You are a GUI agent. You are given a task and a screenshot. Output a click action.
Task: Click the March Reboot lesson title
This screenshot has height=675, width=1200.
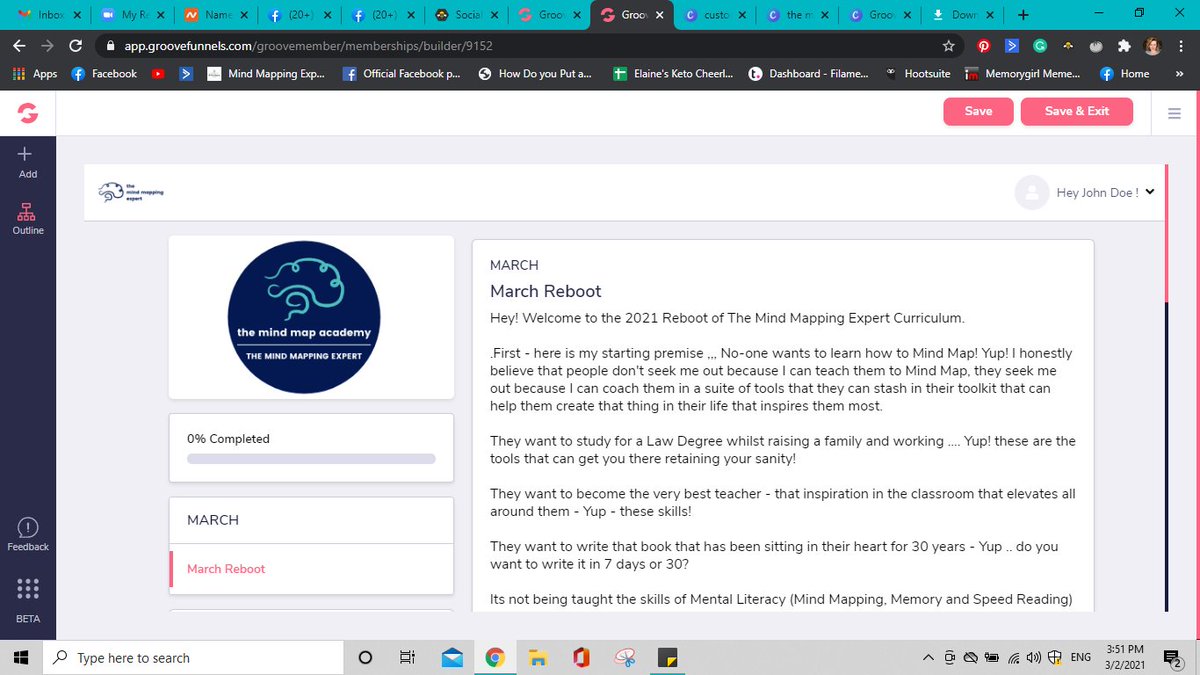[x=546, y=291]
